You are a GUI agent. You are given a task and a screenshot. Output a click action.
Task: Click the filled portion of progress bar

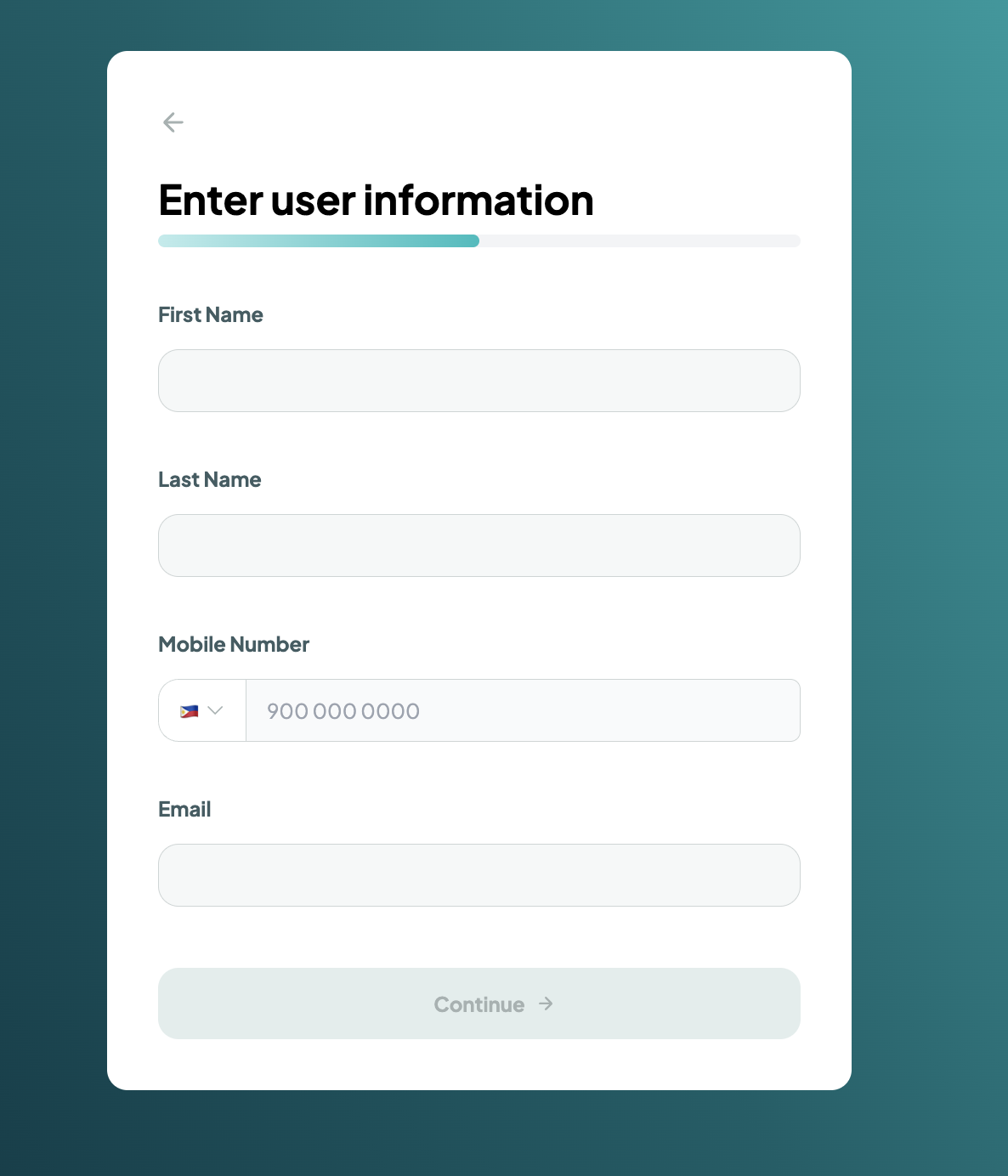point(319,241)
